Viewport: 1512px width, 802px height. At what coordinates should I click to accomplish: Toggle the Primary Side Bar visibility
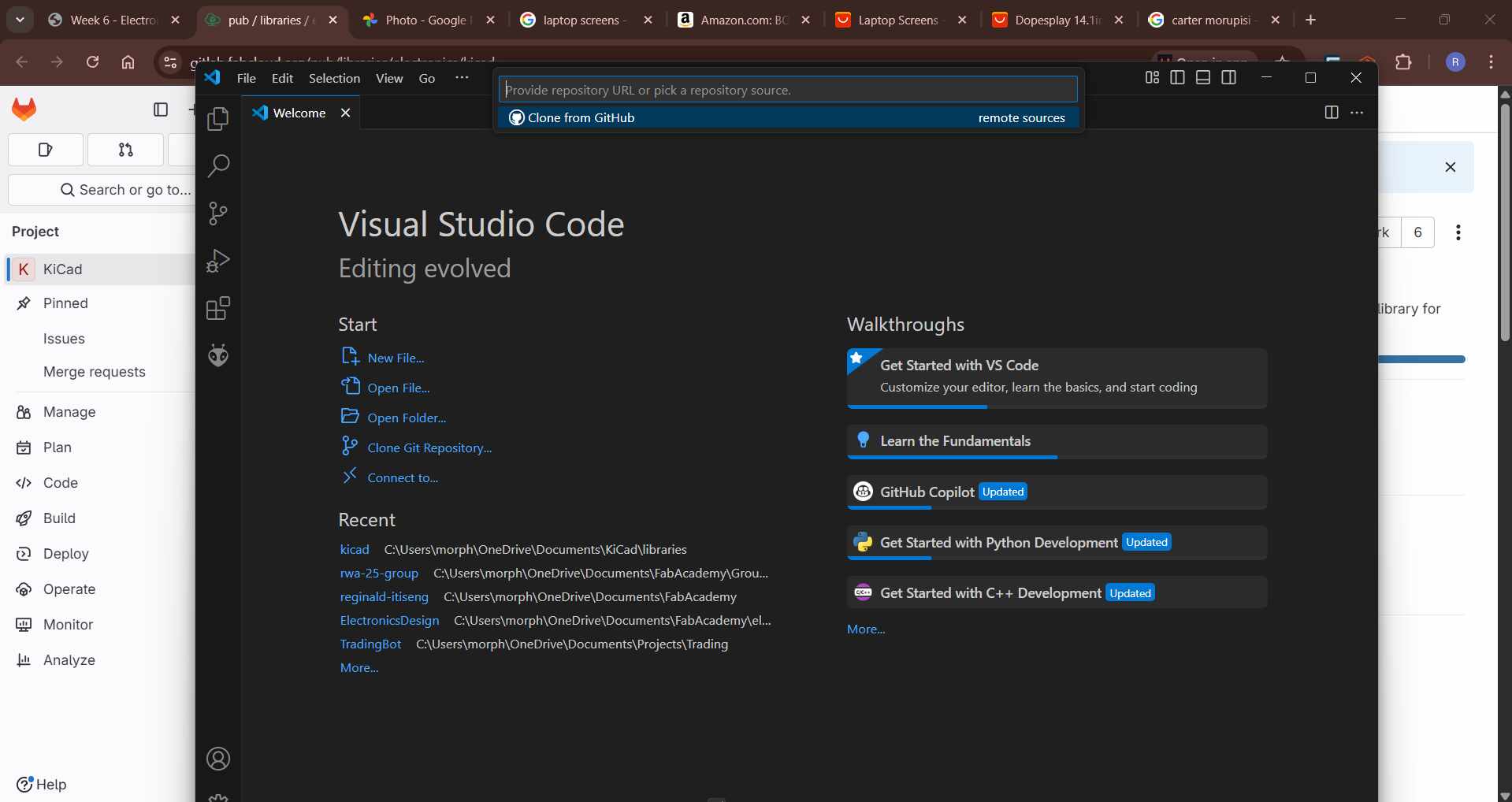(x=1176, y=77)
